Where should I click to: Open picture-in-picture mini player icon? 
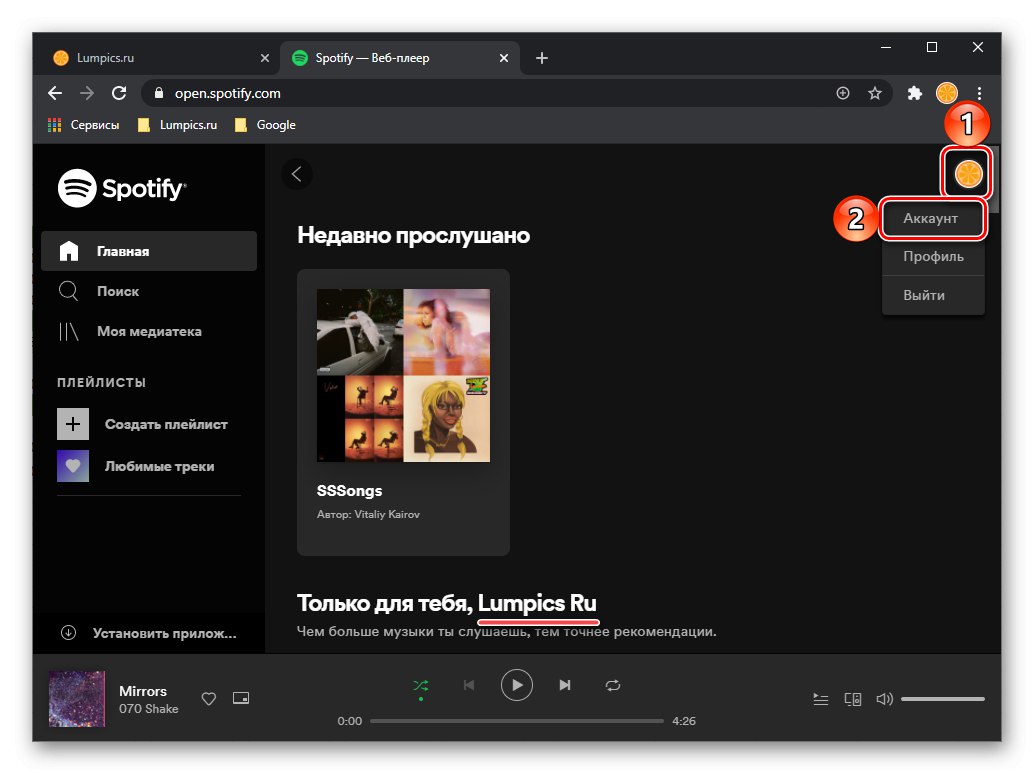(241, 698)
